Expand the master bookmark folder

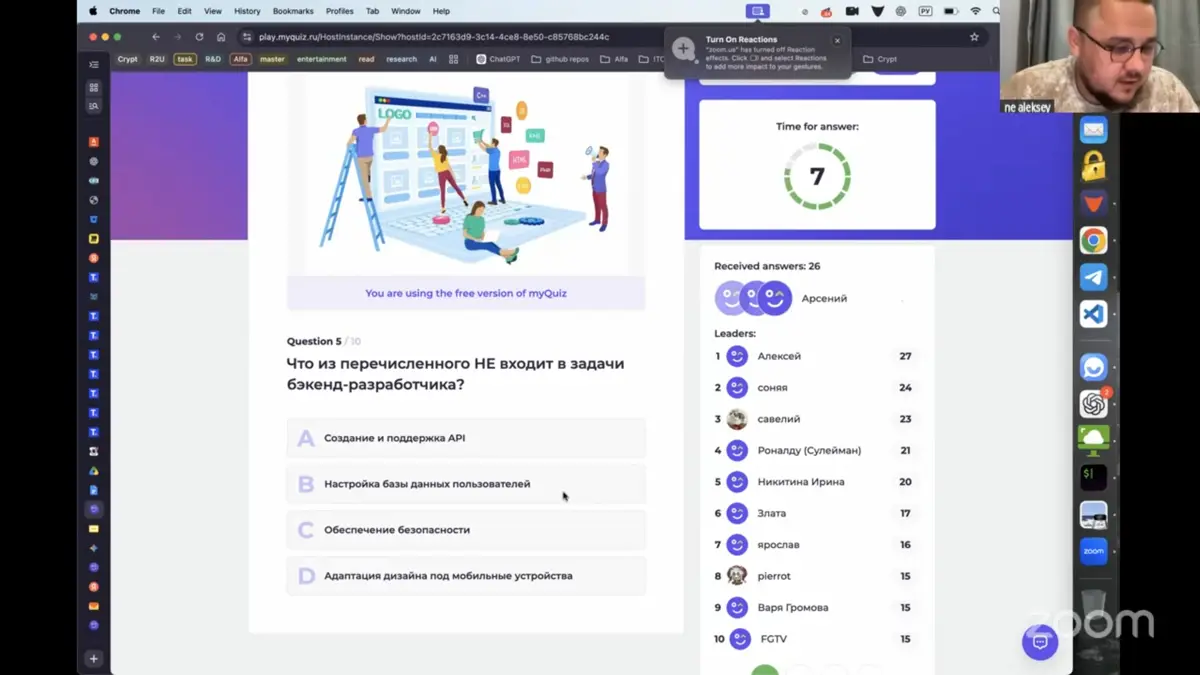tap(272, 59)
